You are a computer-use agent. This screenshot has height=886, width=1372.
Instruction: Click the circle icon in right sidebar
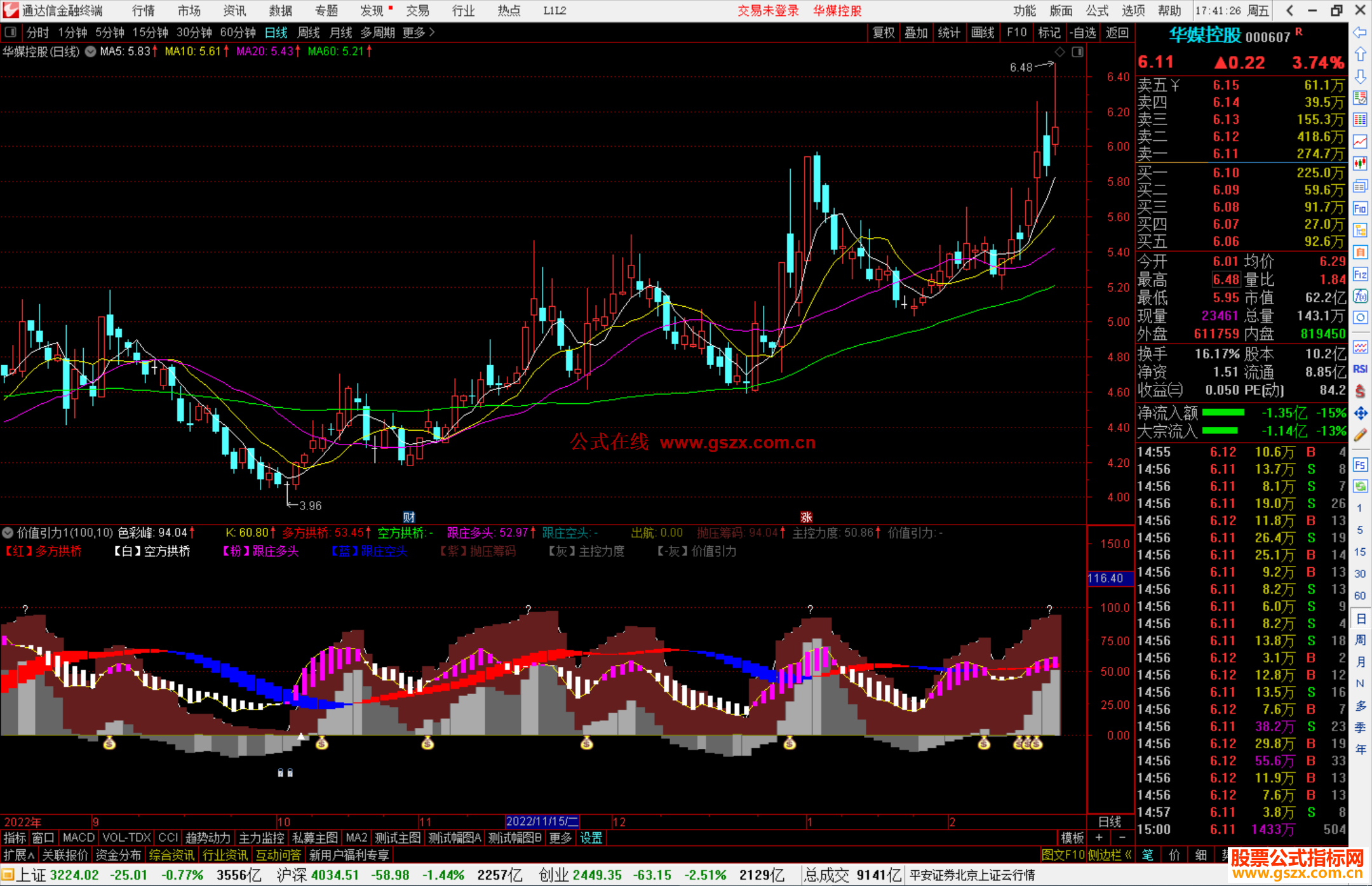1360,318
